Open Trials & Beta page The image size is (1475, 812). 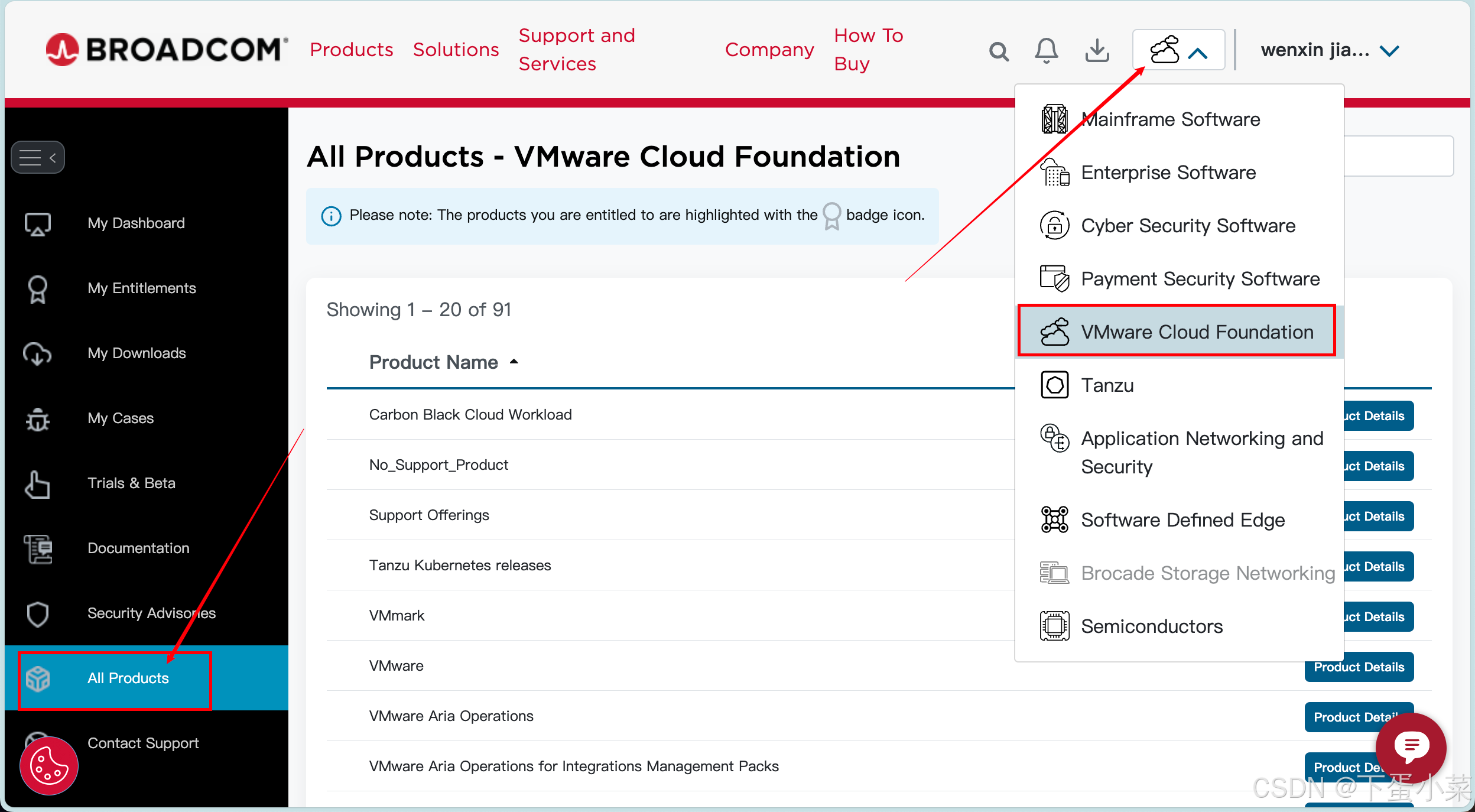point(131,483)
